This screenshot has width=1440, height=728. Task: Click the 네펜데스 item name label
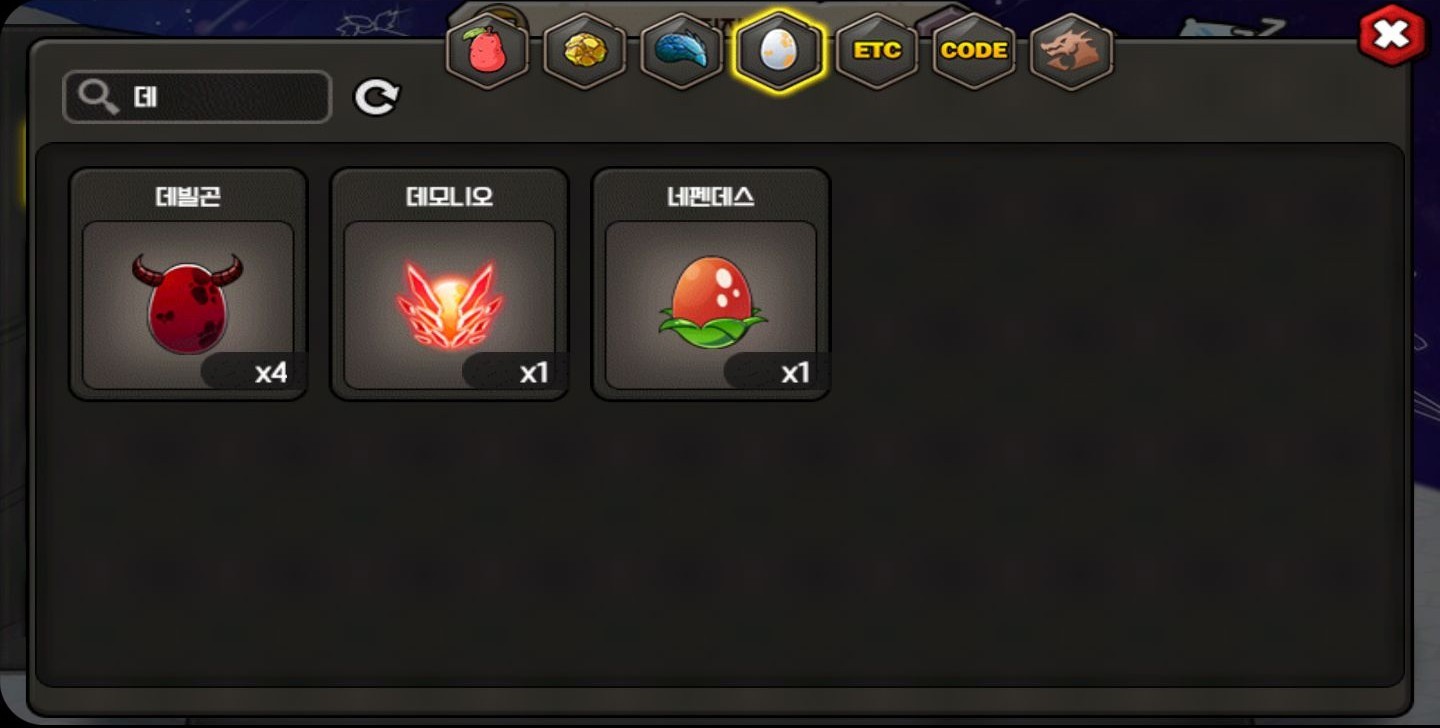click(x=711, y=196)
